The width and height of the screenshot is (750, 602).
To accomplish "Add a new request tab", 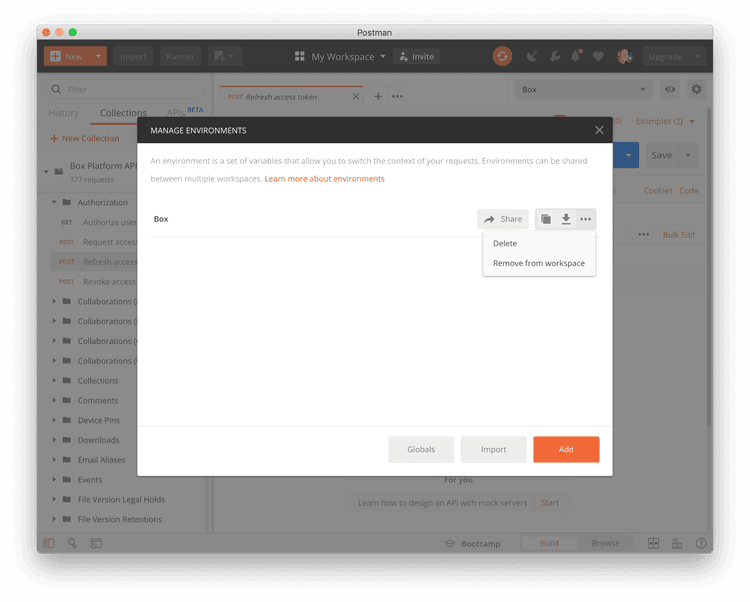I will [378, 96].
